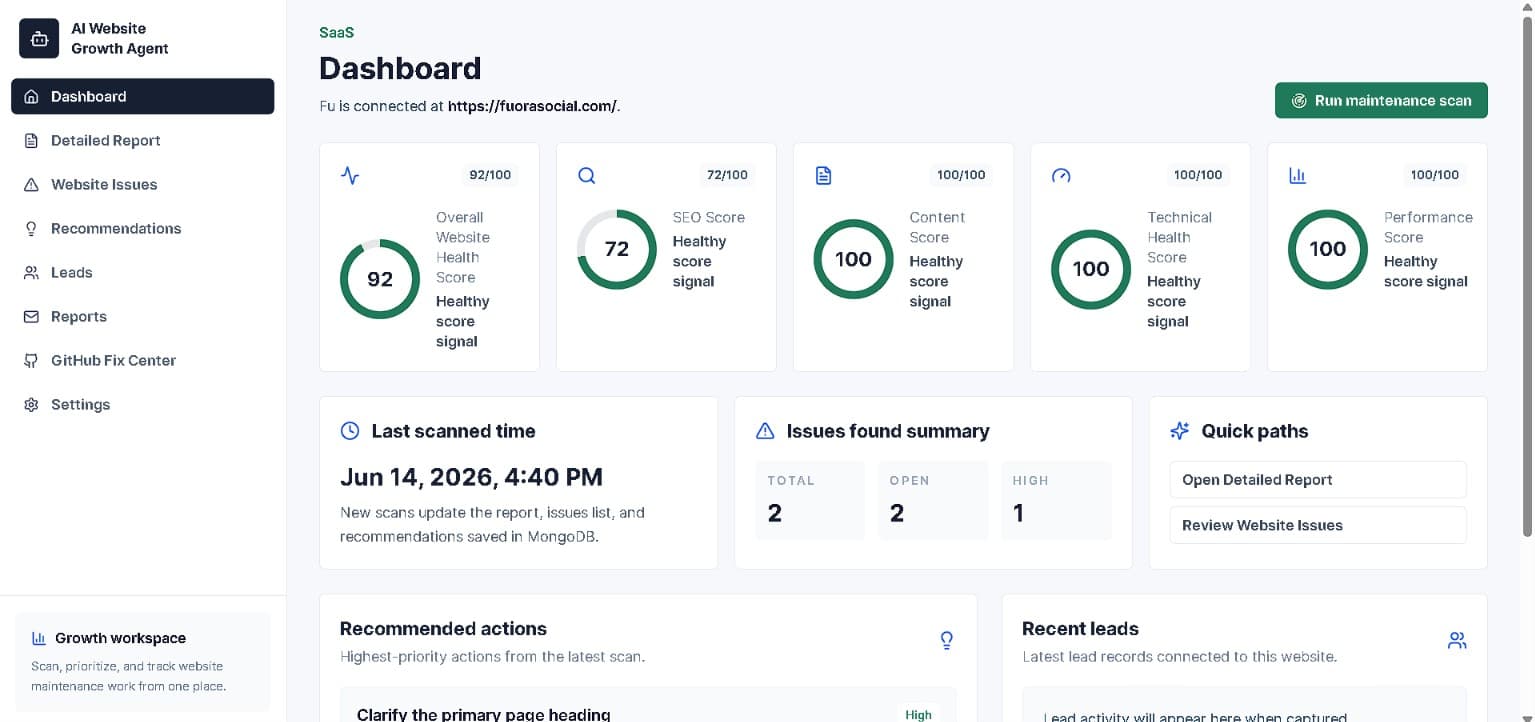This screenshot has width=1535, height=722.
Task: Open Settings from the sidebar
Action: (143, 405)
